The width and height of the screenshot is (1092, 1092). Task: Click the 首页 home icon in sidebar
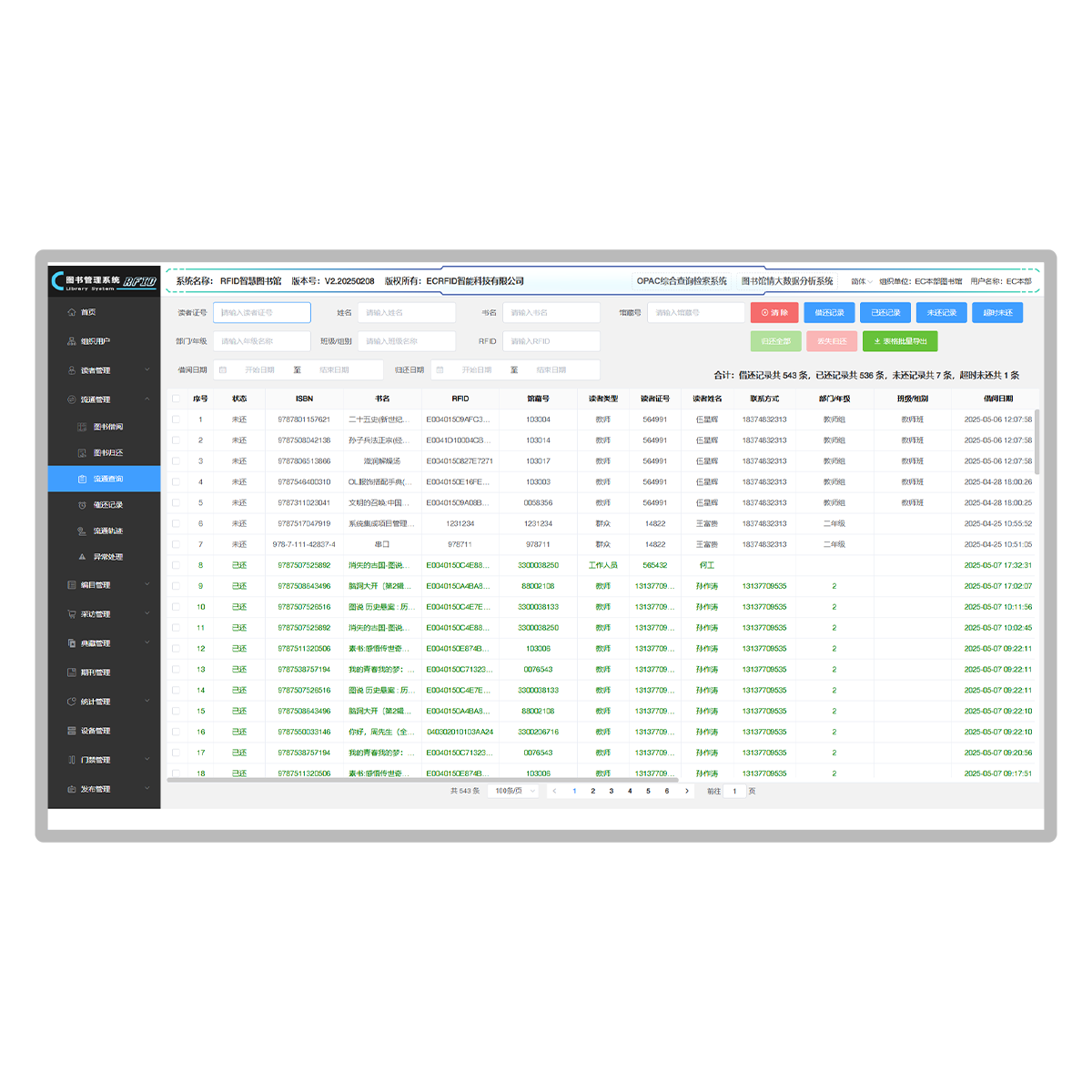(x=72, y=312)
